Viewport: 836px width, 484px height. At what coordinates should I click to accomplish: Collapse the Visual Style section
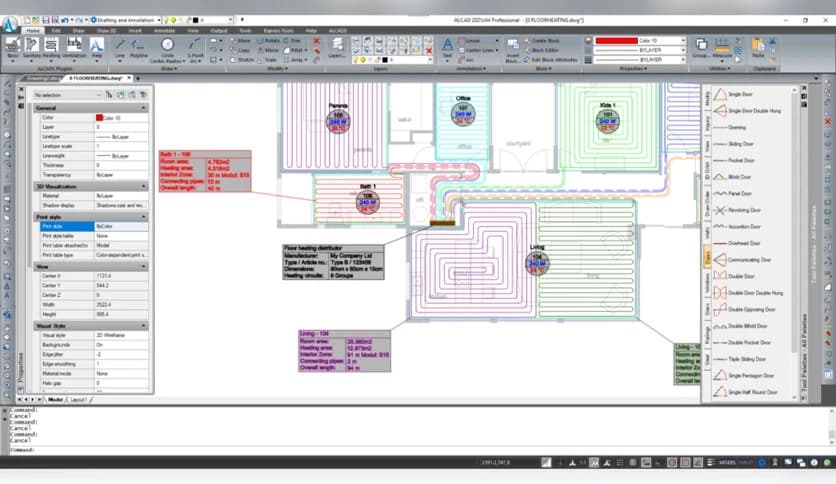point(143,325)
